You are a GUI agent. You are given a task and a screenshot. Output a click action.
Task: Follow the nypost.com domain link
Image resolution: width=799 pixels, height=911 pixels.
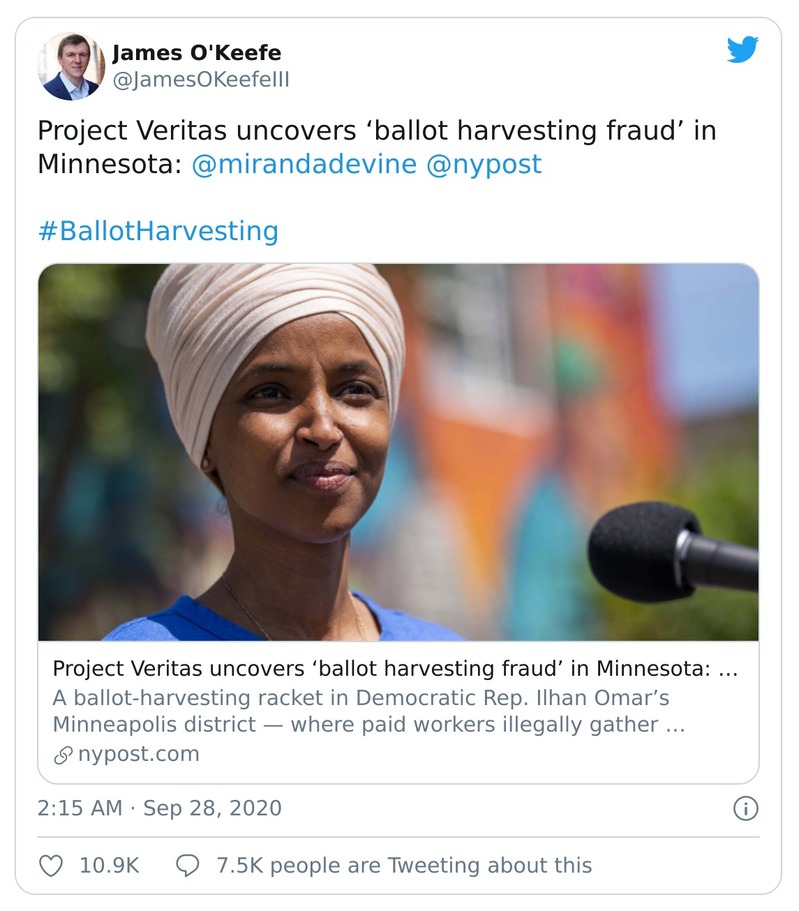(138, 754)
